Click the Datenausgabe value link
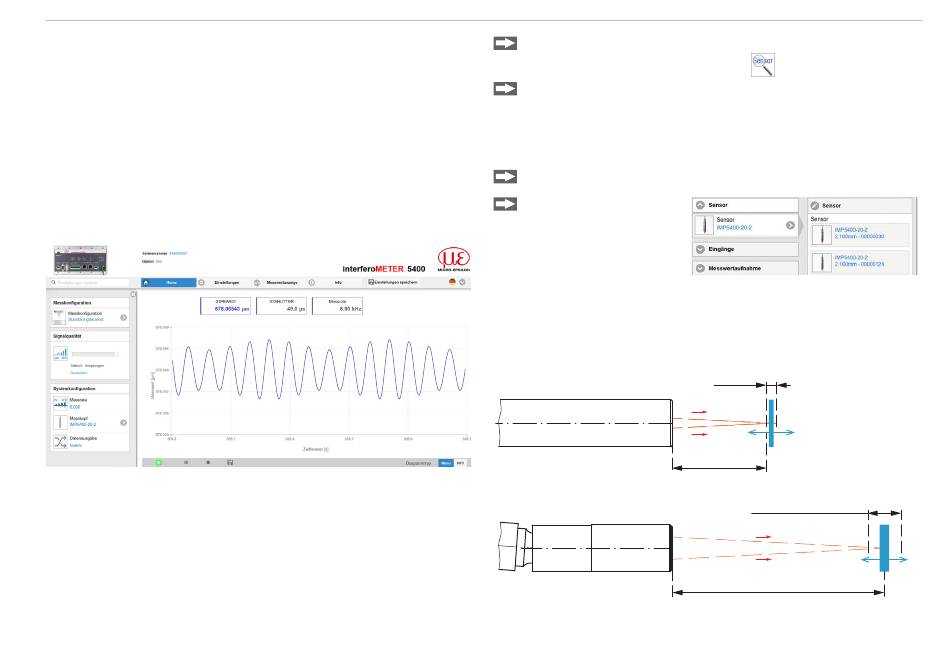The height and width of the screenshot is (657, 950). pyautogui.click(x=75, y=445)
